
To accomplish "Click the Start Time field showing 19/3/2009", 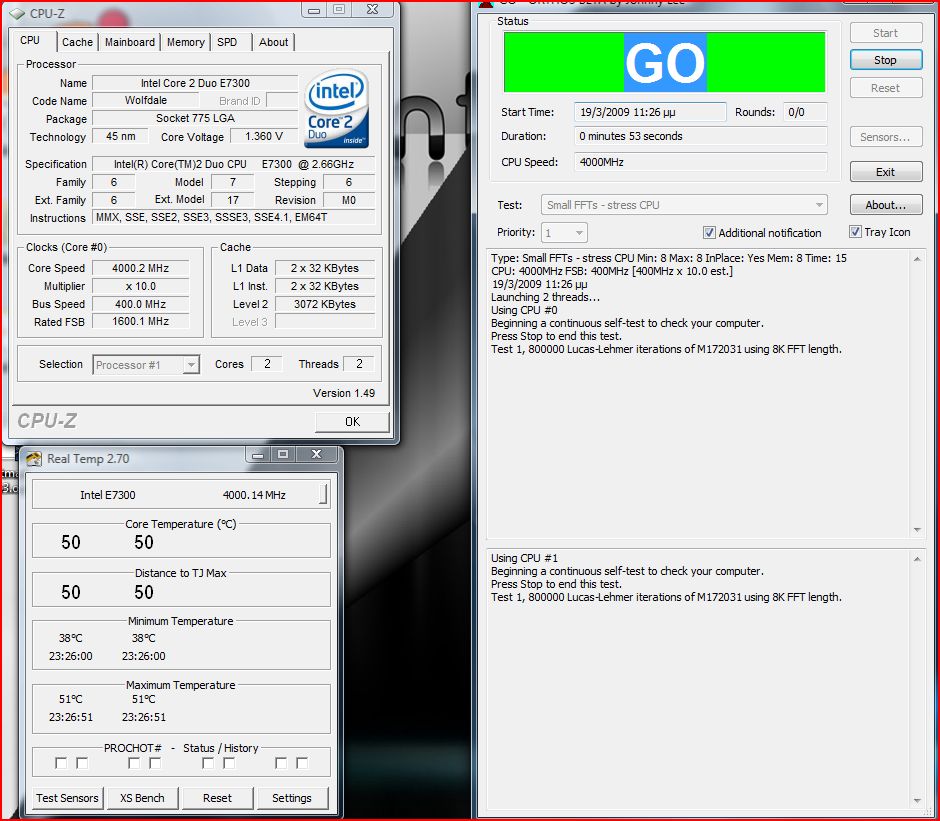I will (x=650, y=112).
